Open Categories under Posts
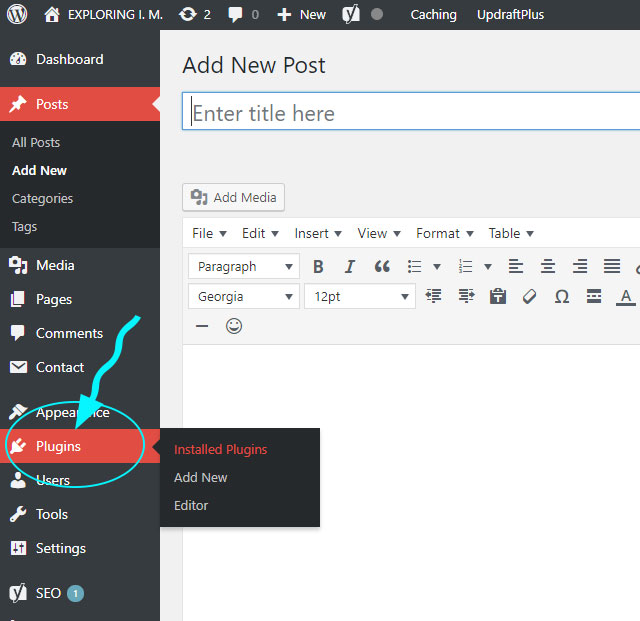 [x=42, y=198]
